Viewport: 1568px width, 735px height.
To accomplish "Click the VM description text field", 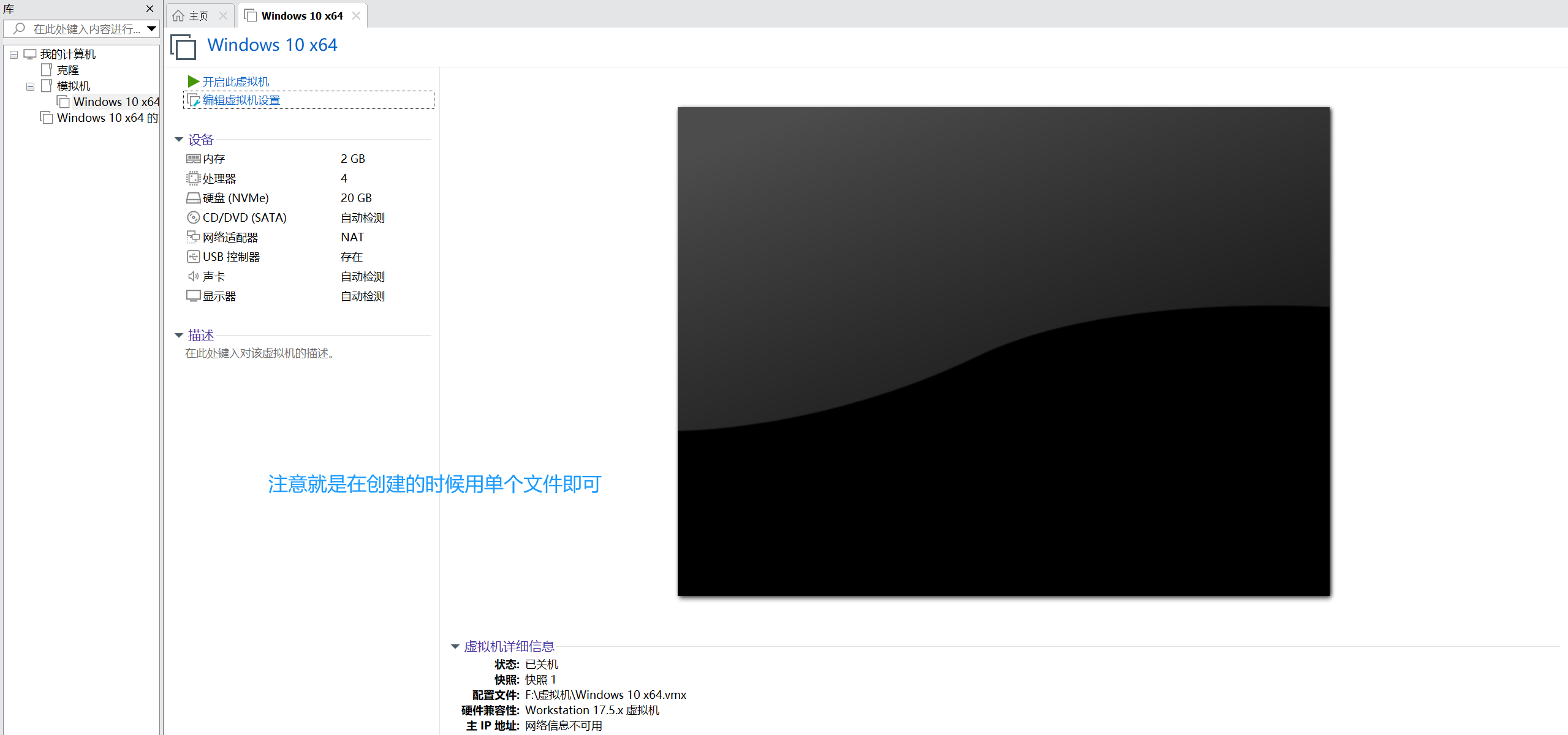I will pyautogui.click(x=260, y=353).
